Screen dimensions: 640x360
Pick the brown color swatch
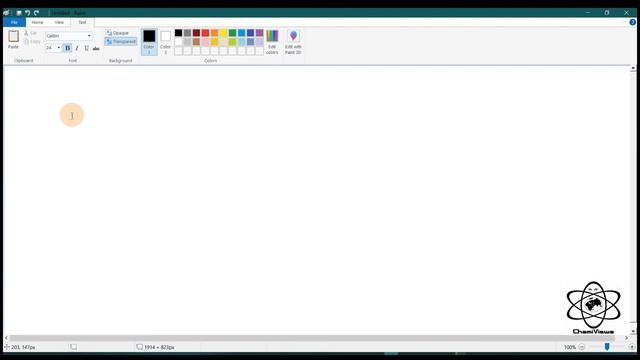tap(196, 42)
